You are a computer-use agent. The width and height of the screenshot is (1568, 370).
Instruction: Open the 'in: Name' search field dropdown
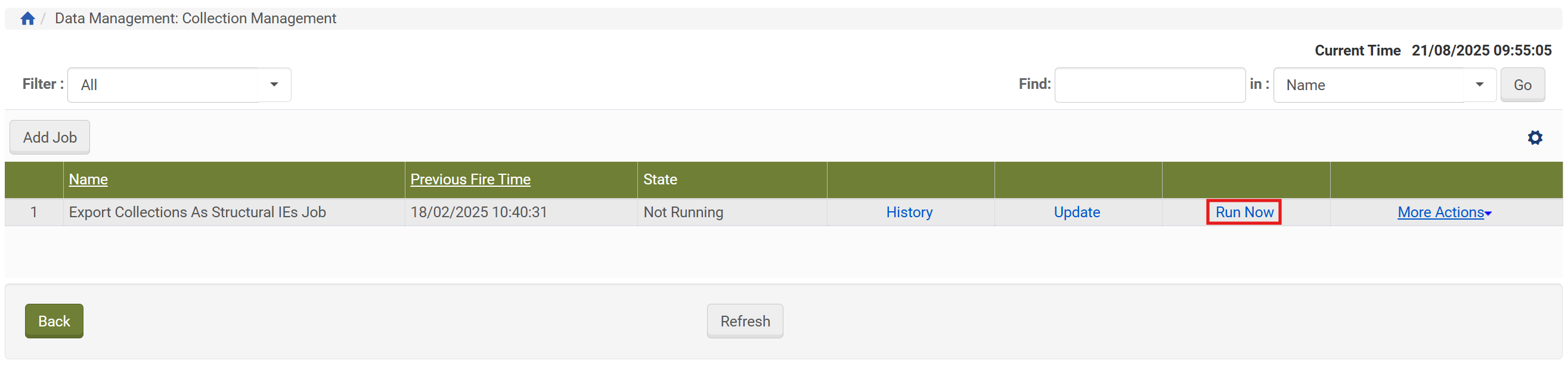[1384, 85]
